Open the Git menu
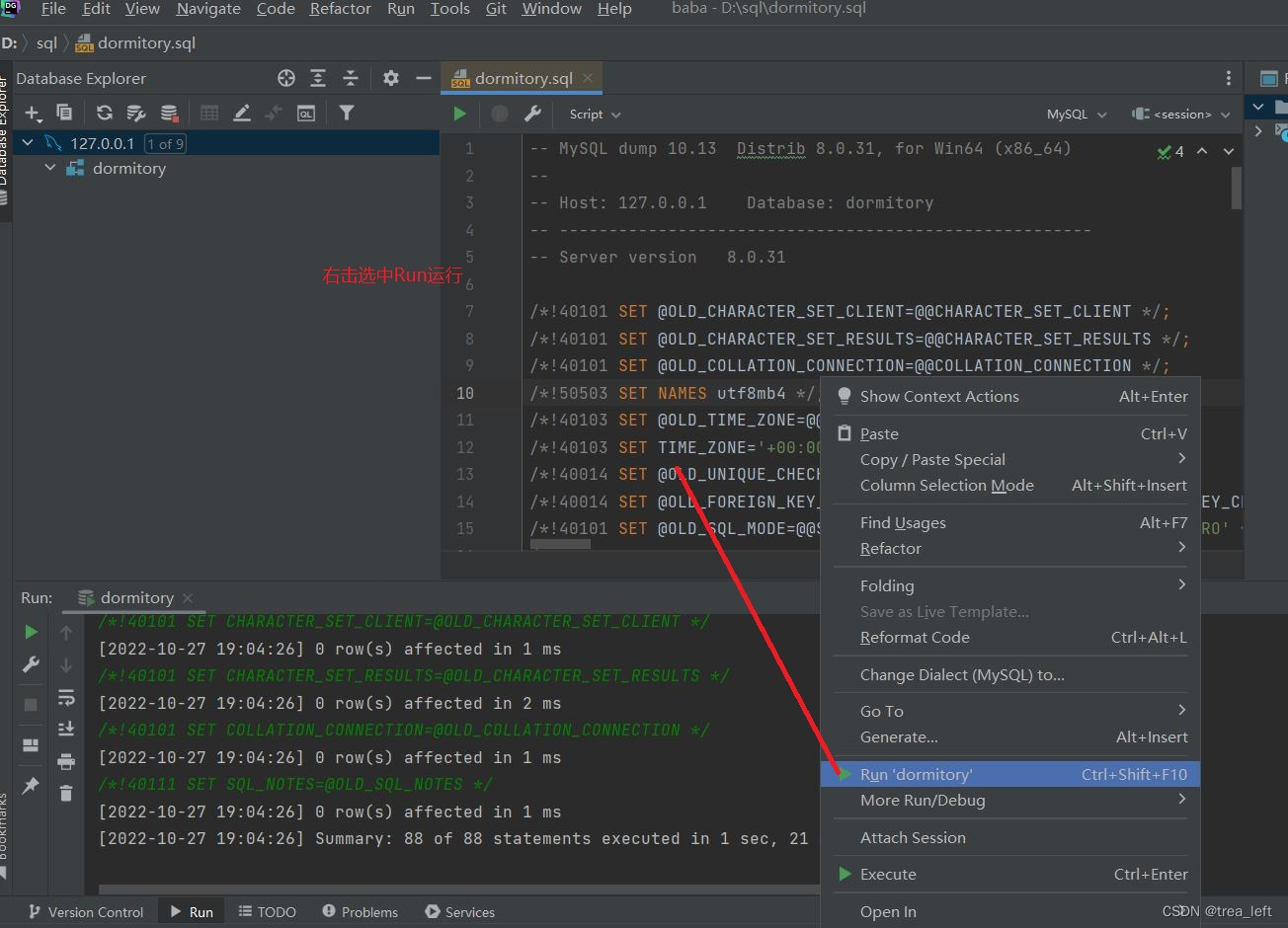The width and height of the screenshot is (1288, 928). click(496, 9)
